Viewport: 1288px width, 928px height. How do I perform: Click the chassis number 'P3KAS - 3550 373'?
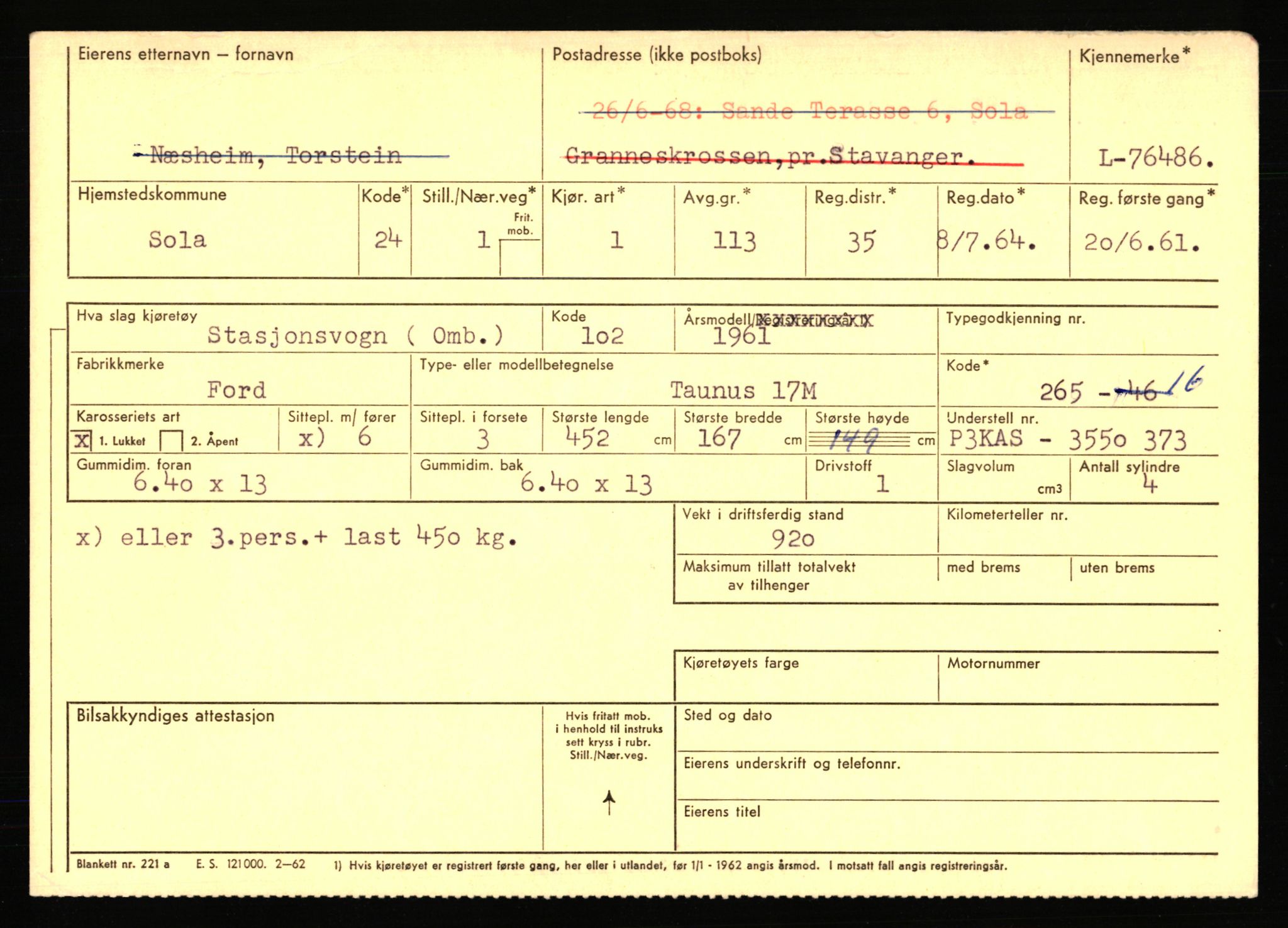[x=1067, y=439]
